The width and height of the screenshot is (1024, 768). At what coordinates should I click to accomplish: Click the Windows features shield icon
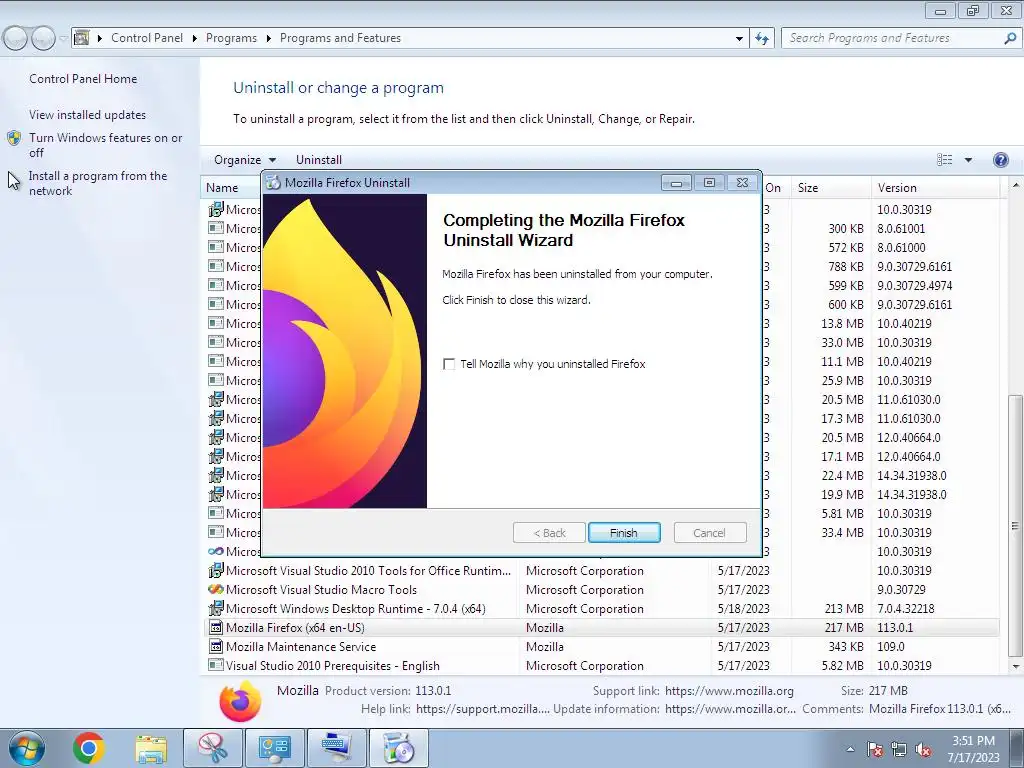14,138
